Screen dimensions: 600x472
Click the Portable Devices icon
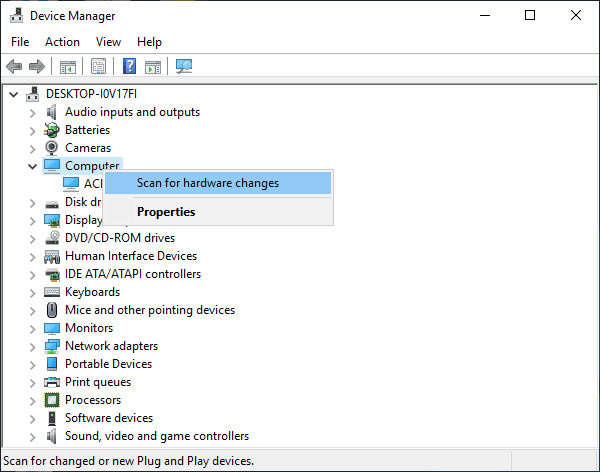click(x=52, y=364)
